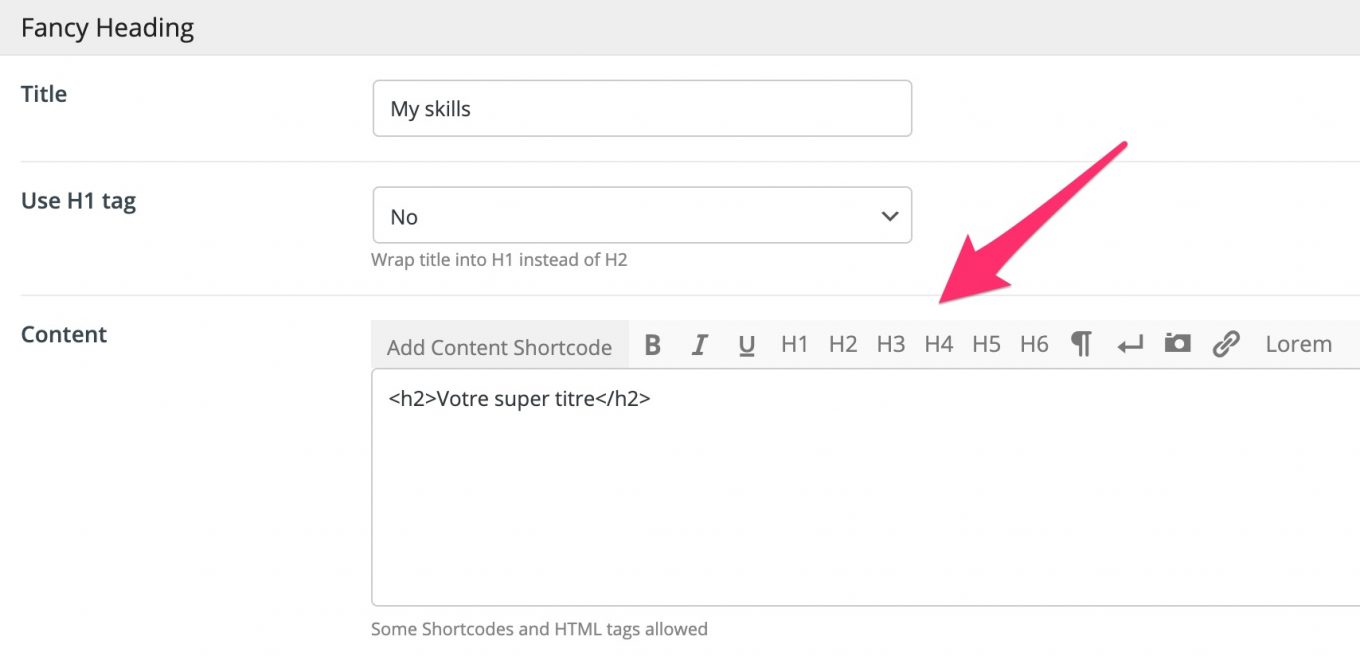This screenshot has height=656, width=1360.
Task: Toggle bold formatting in content toolbar
Action: (x=653, y=345)
